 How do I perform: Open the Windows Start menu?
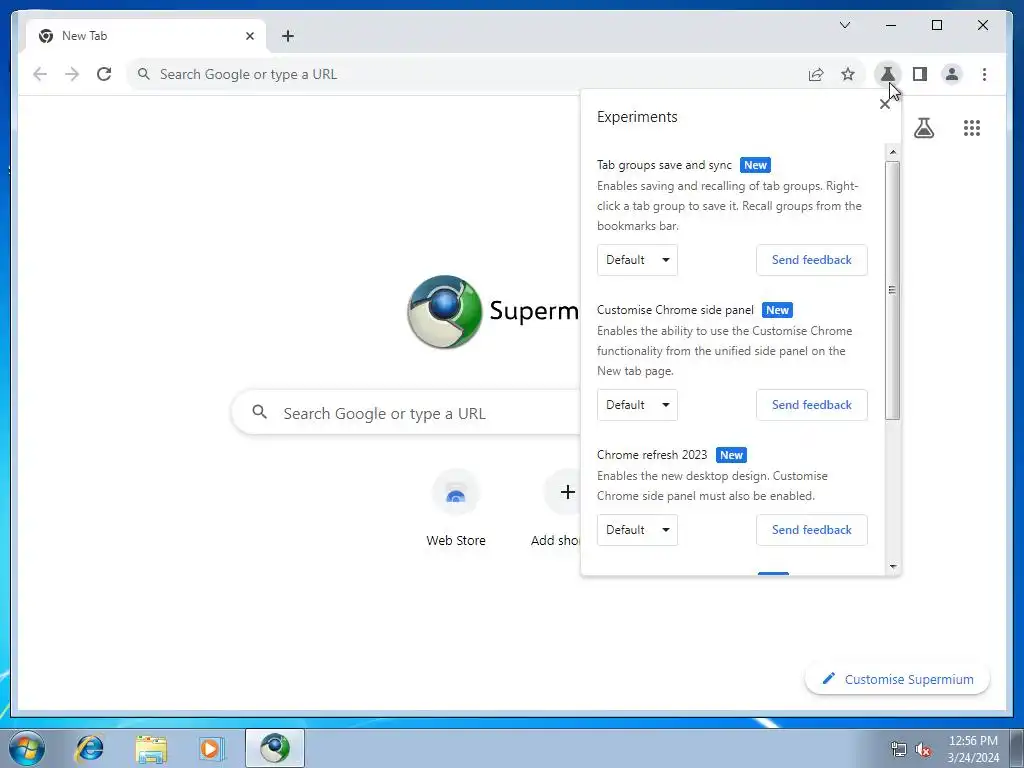(27, 748)
